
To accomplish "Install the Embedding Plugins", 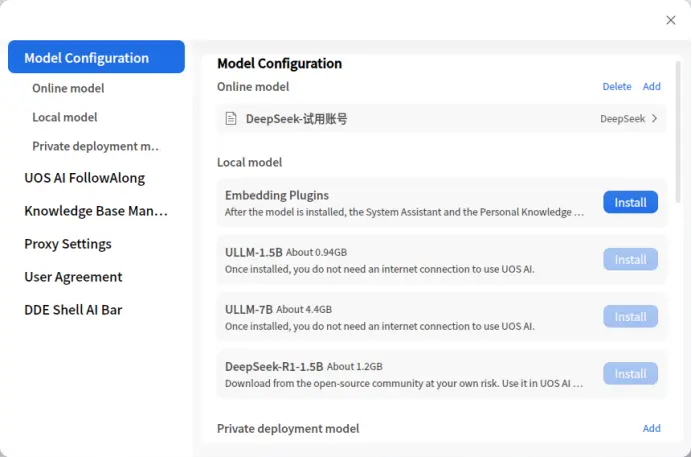I will 630,202.
